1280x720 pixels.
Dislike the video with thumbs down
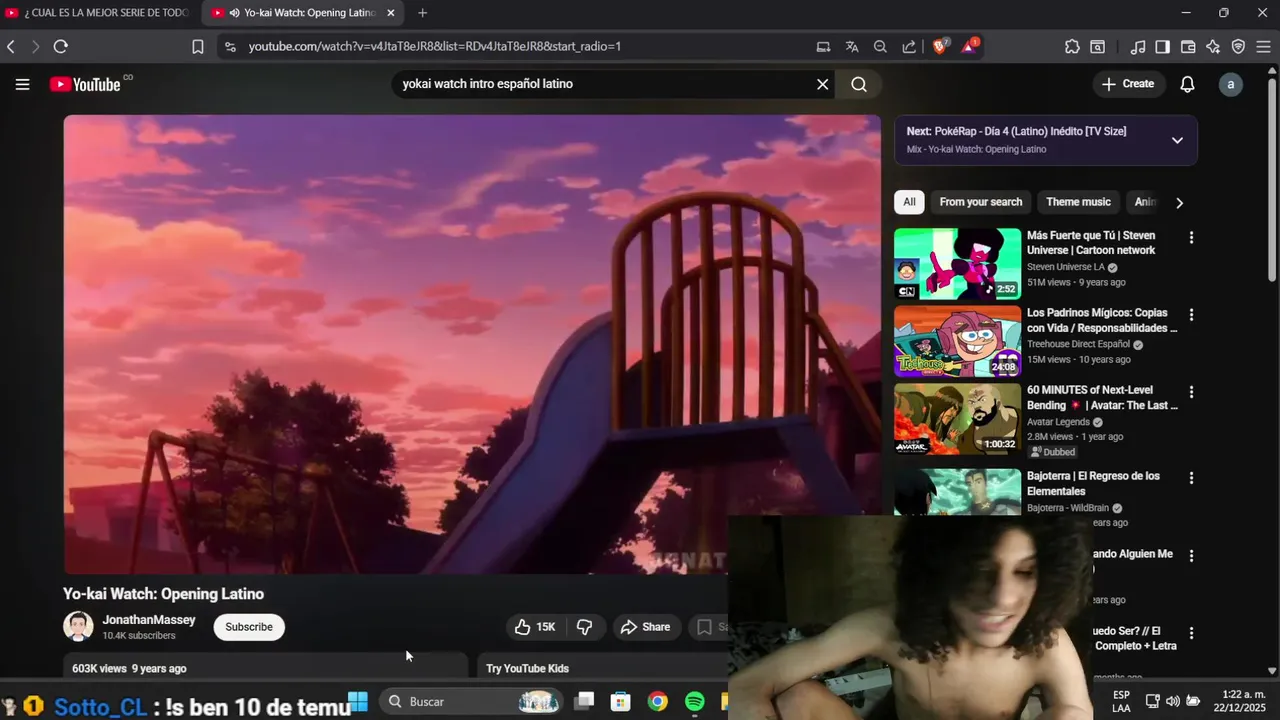click(x=585, y=627)
